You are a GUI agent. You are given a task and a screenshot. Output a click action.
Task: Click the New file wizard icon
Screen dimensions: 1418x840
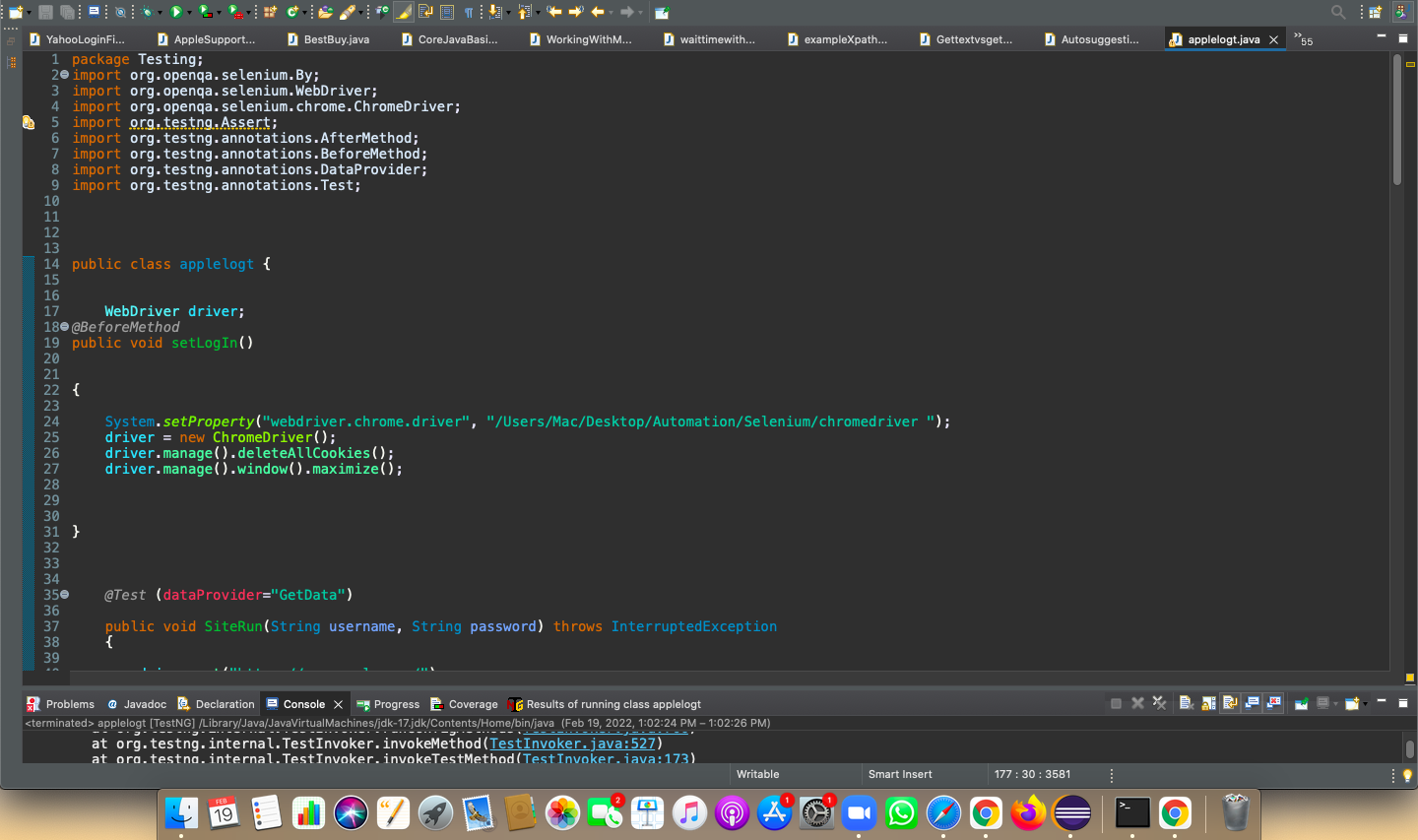click(15, 12)
